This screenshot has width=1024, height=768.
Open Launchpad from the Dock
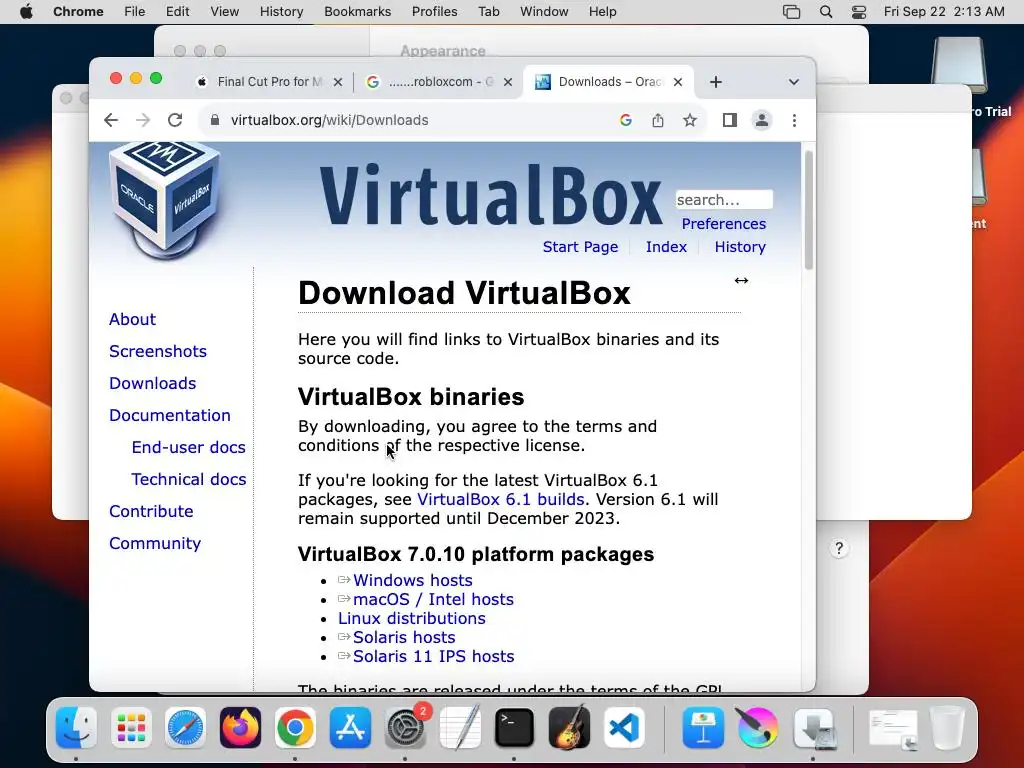131,727
